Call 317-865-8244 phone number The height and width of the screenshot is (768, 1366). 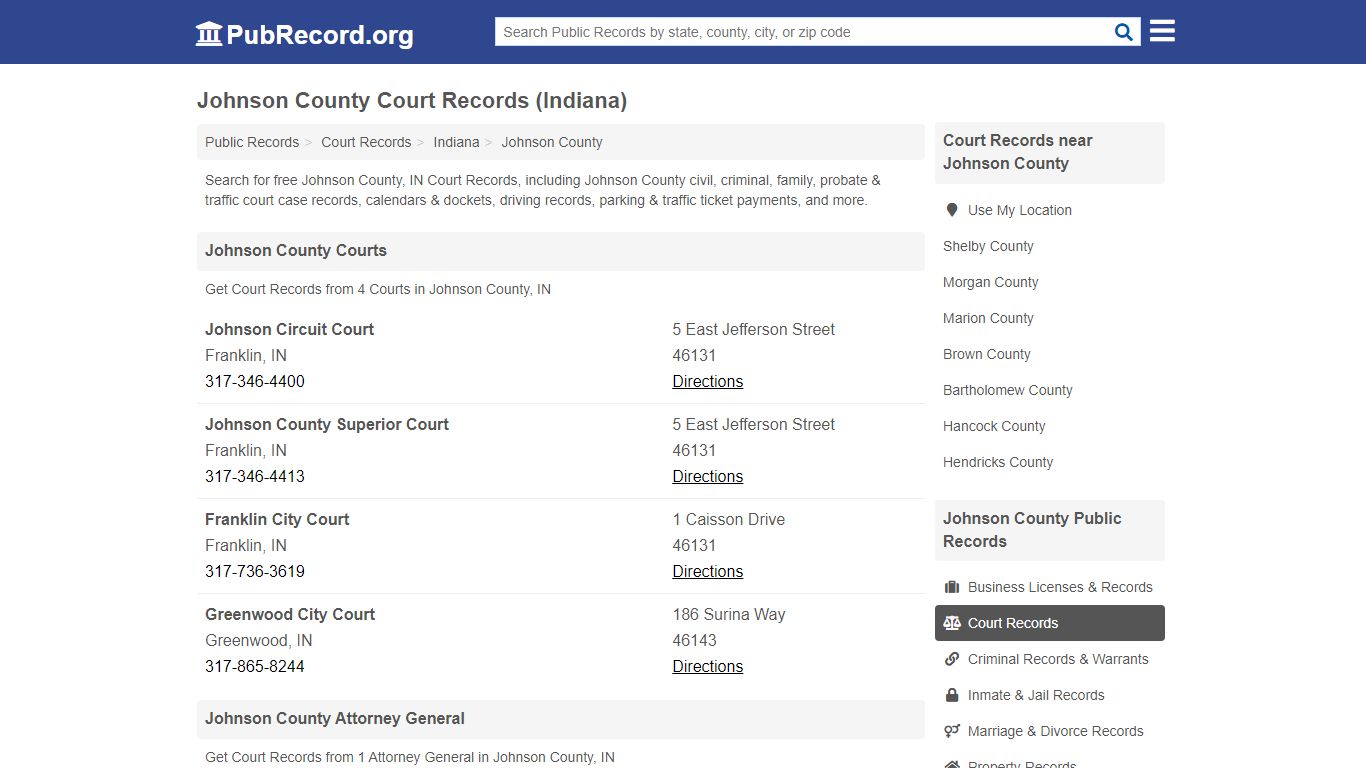click(x=255, y=666)
